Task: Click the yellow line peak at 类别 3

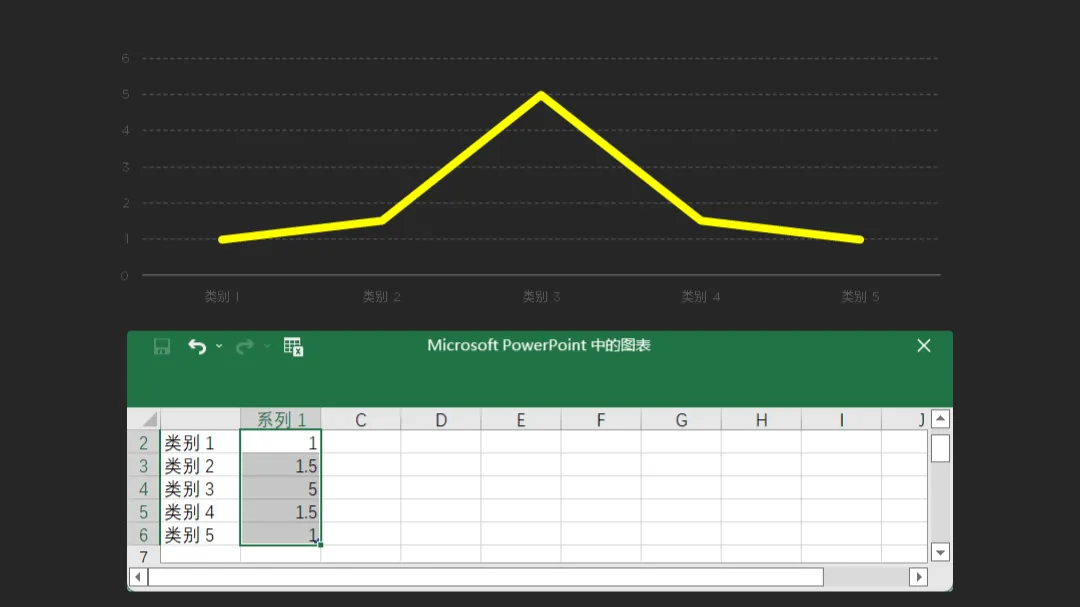Action: [541, 96]
